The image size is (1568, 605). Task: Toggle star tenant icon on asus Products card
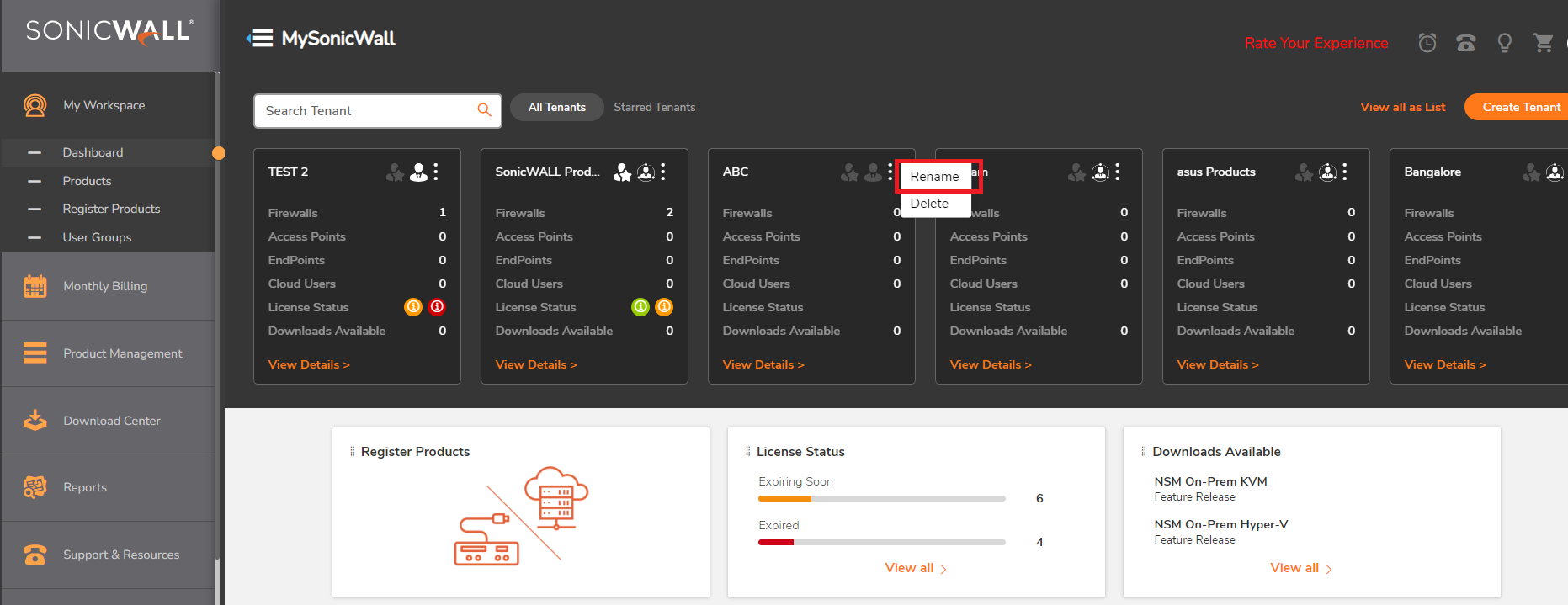[x=1304, y=172]
